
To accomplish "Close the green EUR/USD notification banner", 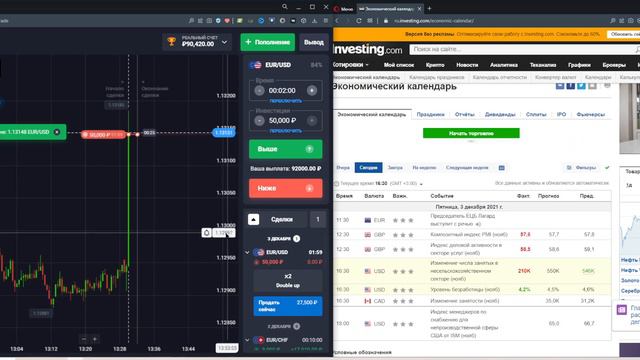I will 57,132.
